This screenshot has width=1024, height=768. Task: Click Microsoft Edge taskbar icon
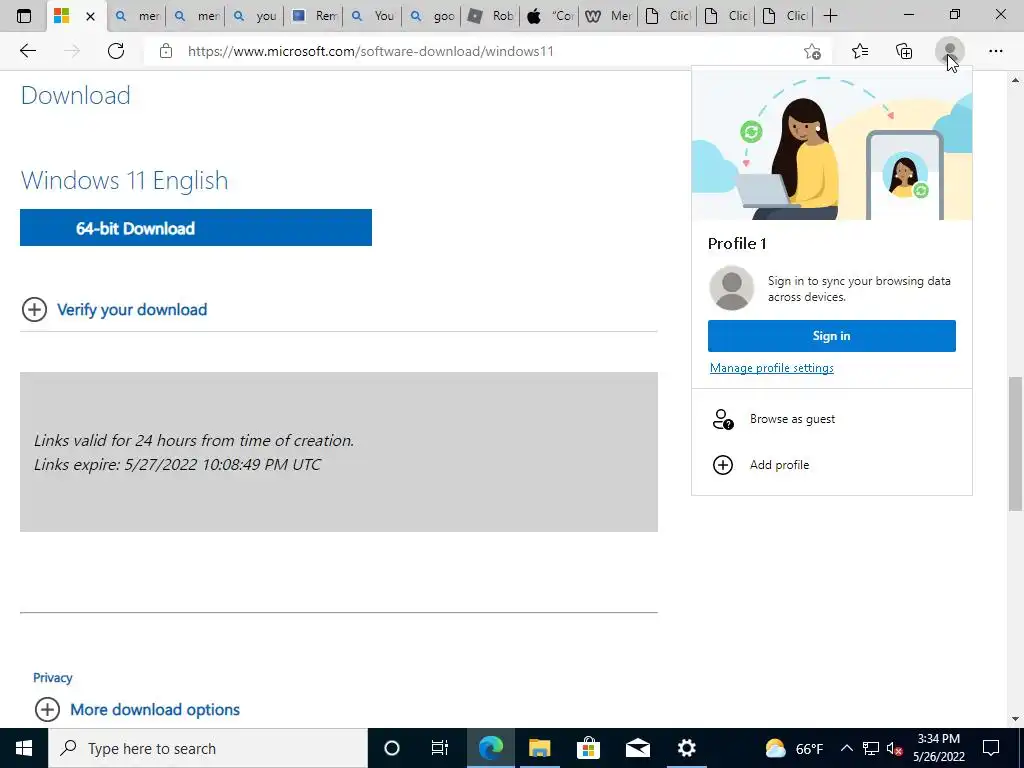[x=490, y=748]
